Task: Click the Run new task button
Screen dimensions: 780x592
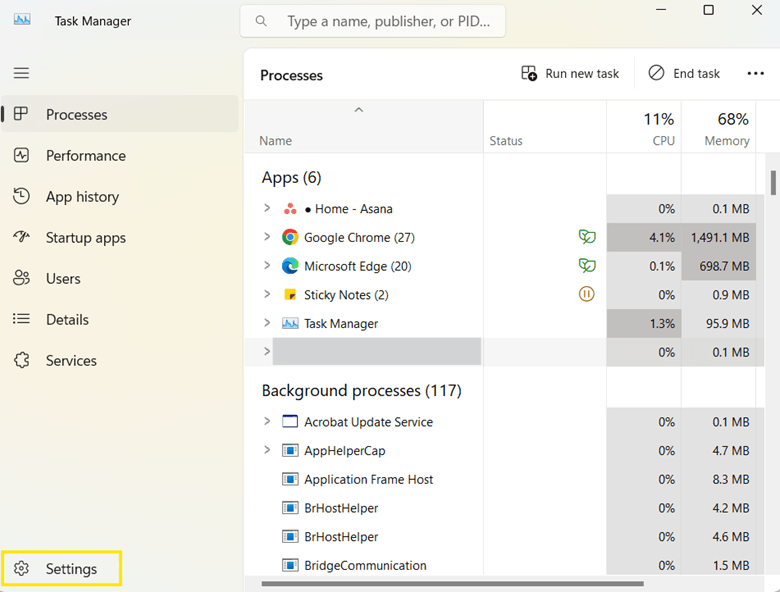Action: [570, 73]
